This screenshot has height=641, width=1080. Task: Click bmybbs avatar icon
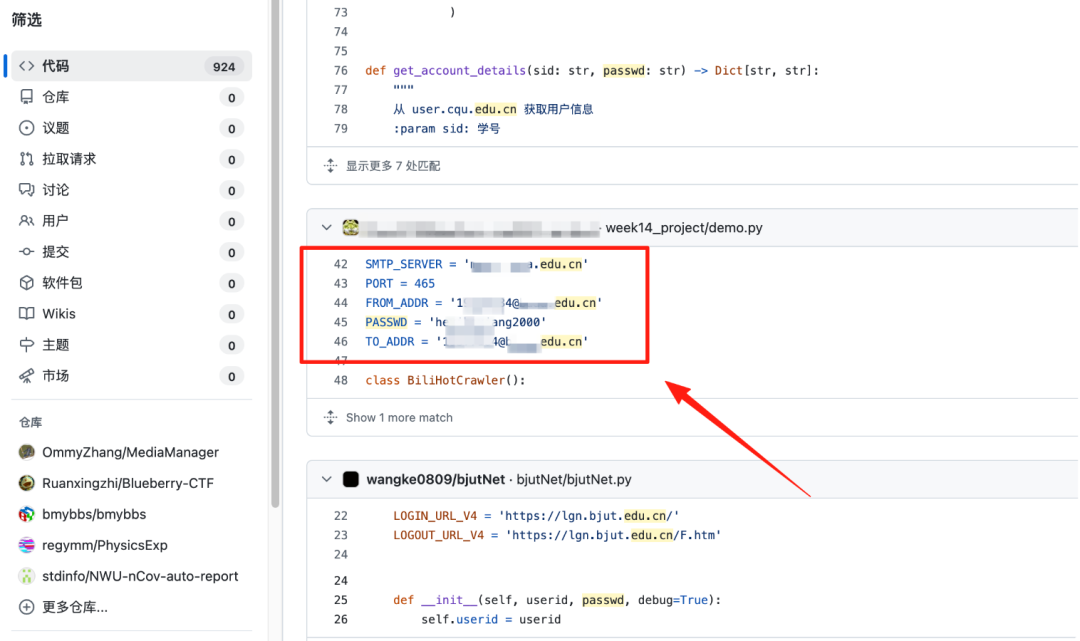tap(26, 514)
